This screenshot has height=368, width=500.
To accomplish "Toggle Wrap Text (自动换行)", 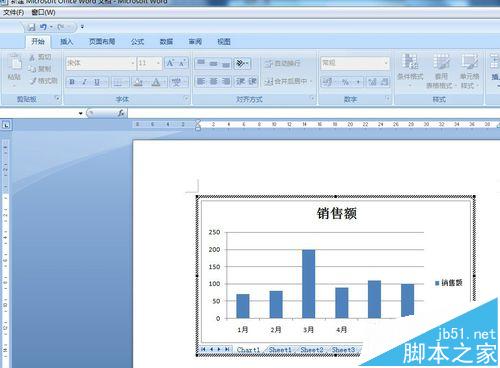I will click(x=283, y=63).
